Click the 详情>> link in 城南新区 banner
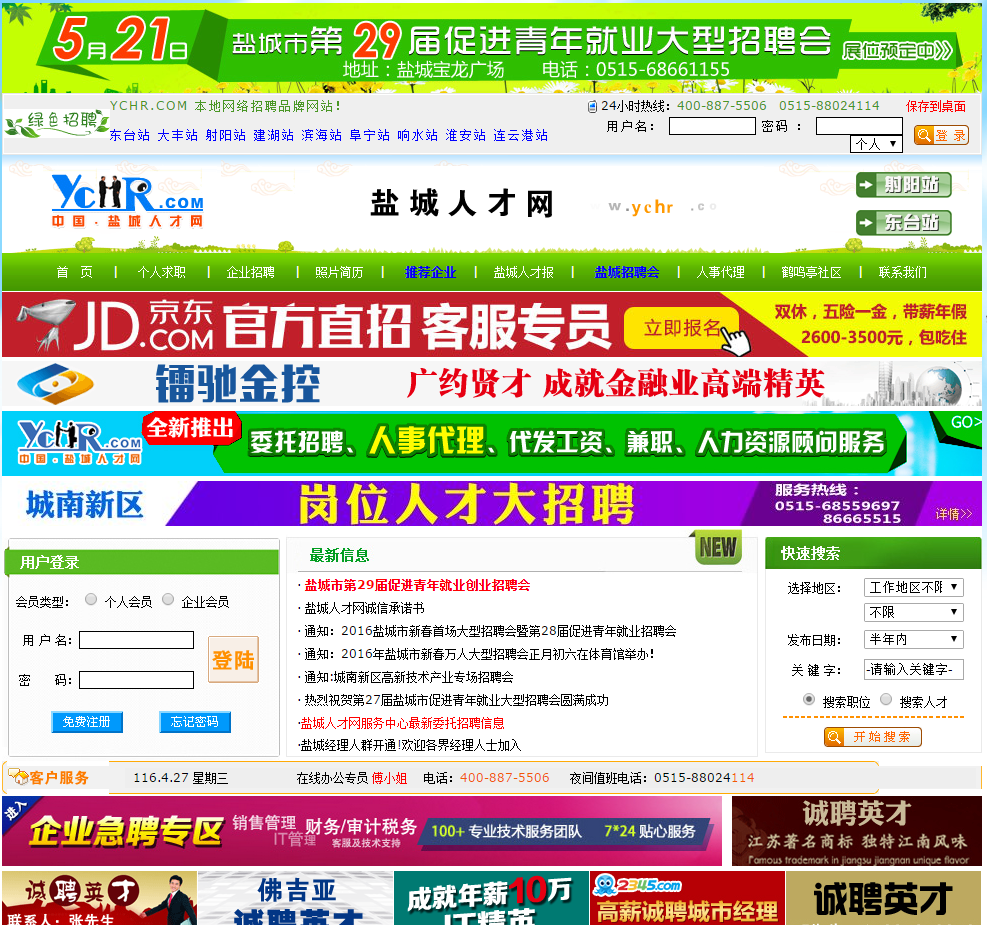This screenshot has height=925, width=987. point(954,514)
